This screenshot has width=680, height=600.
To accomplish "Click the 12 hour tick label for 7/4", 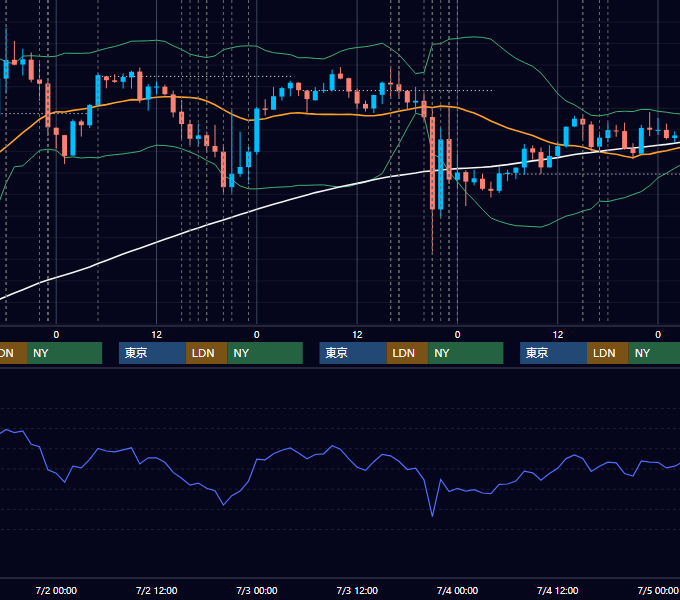I will tap(558, 335).
